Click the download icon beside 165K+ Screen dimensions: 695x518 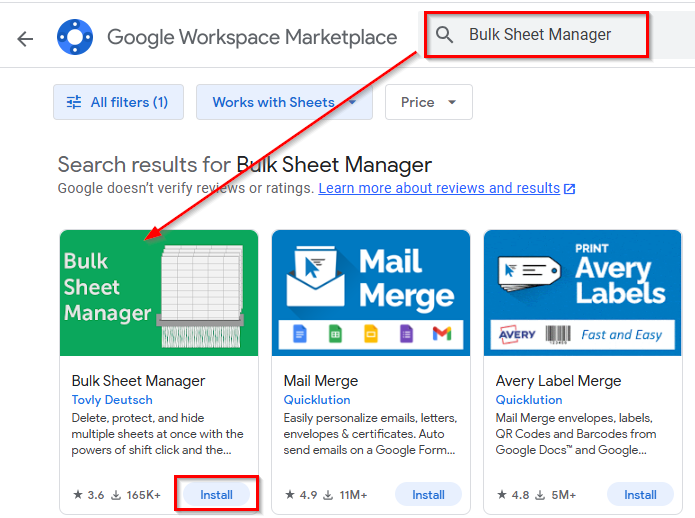click(116, 495)
